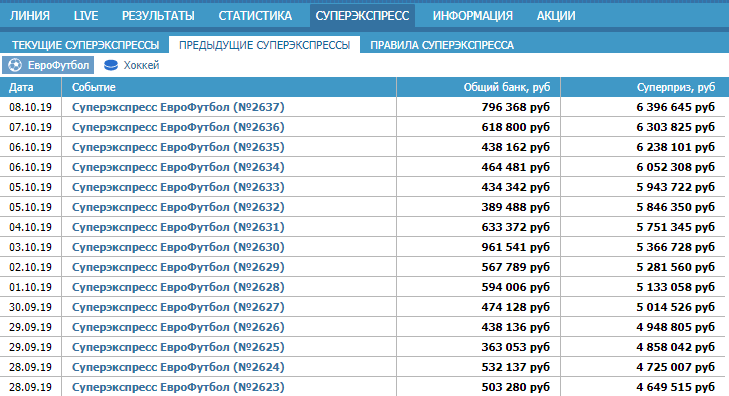Open Суперэкспресс ЕвроФутбол №2623
This screenshot has width=729, height=396.
pos(178,387)
